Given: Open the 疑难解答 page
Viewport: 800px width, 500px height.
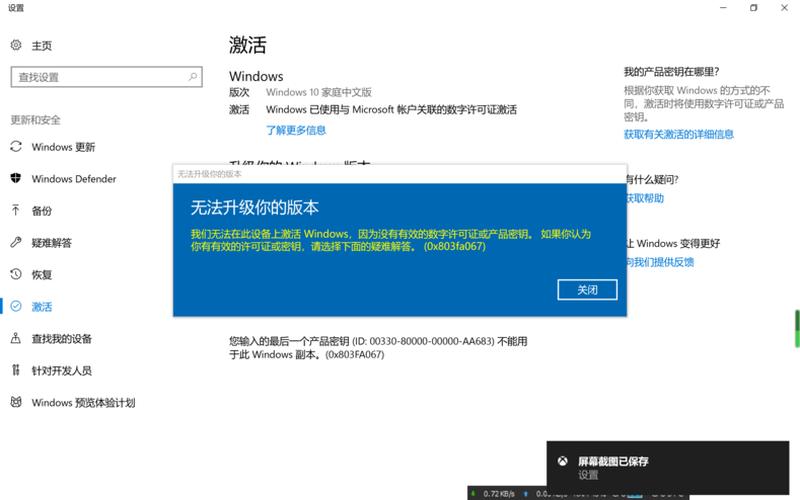Looking at the screenshot, I should tap(52, 243).
